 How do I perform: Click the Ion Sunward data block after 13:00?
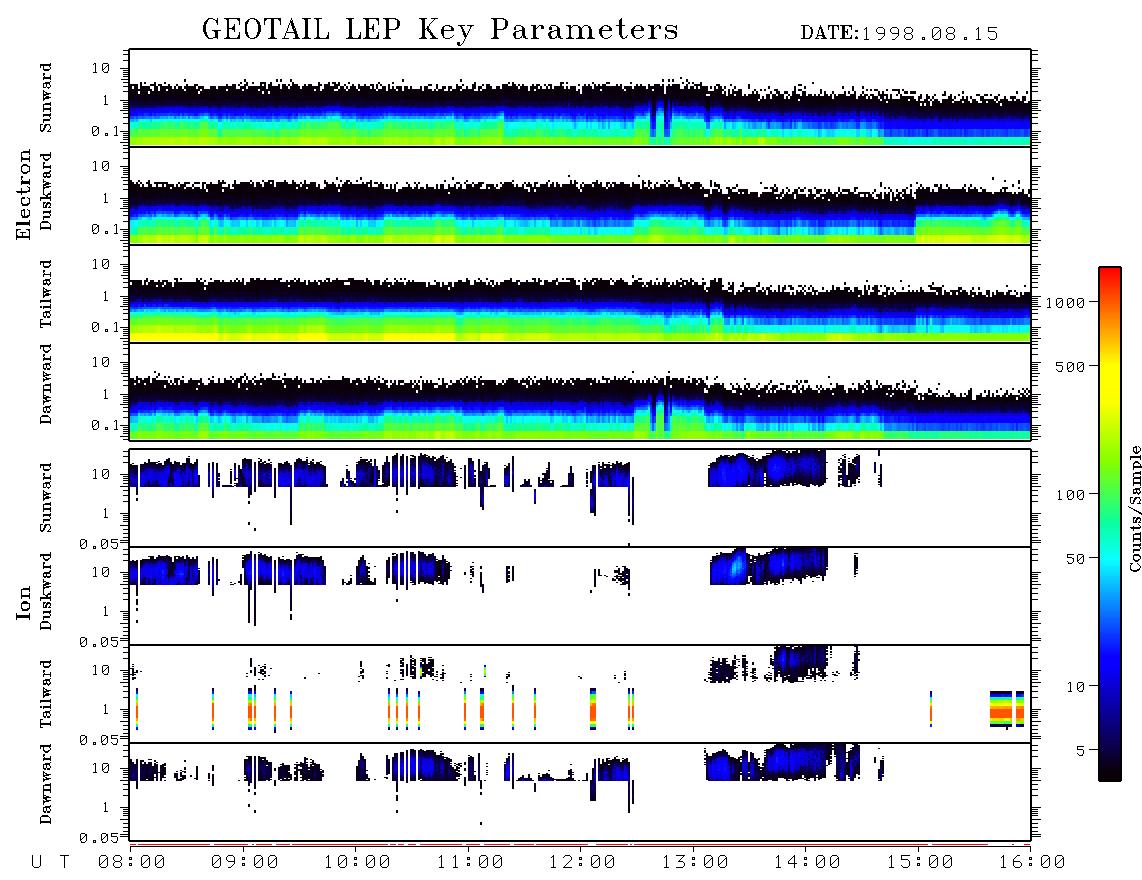pos(767,469)
